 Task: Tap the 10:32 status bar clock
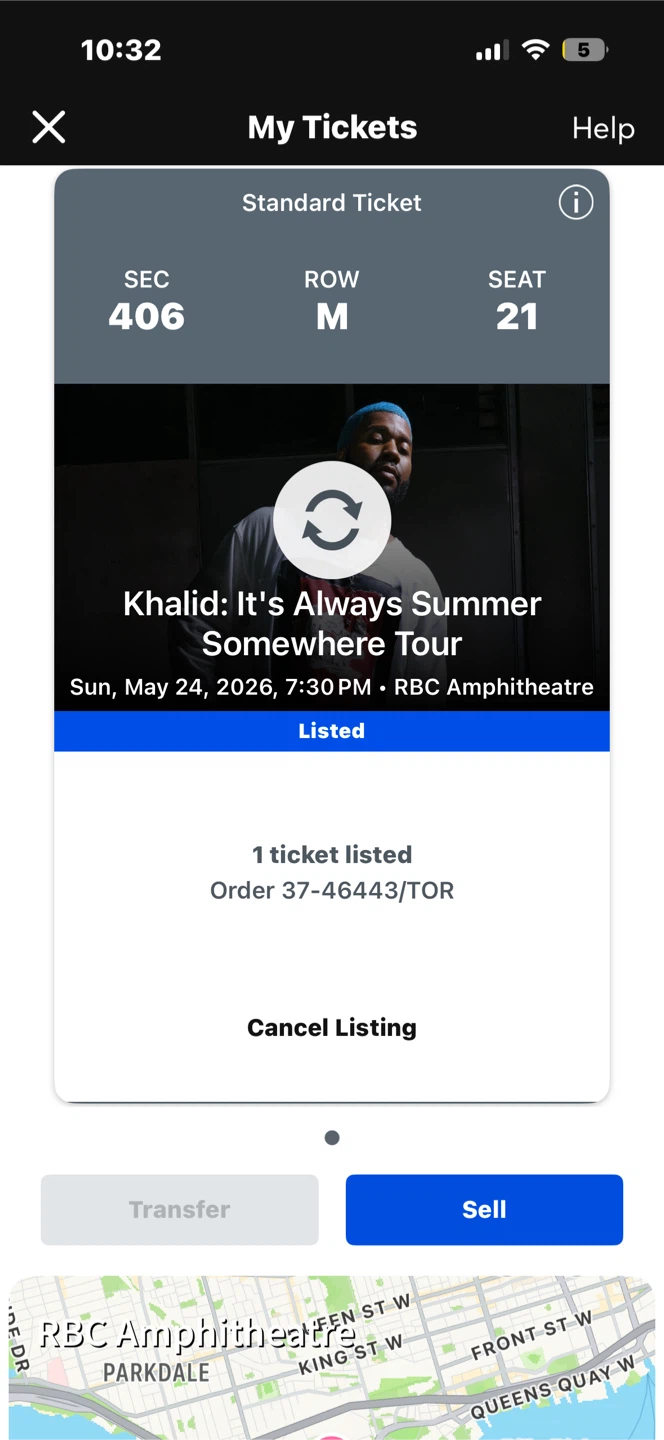click(x=121, y=50)
